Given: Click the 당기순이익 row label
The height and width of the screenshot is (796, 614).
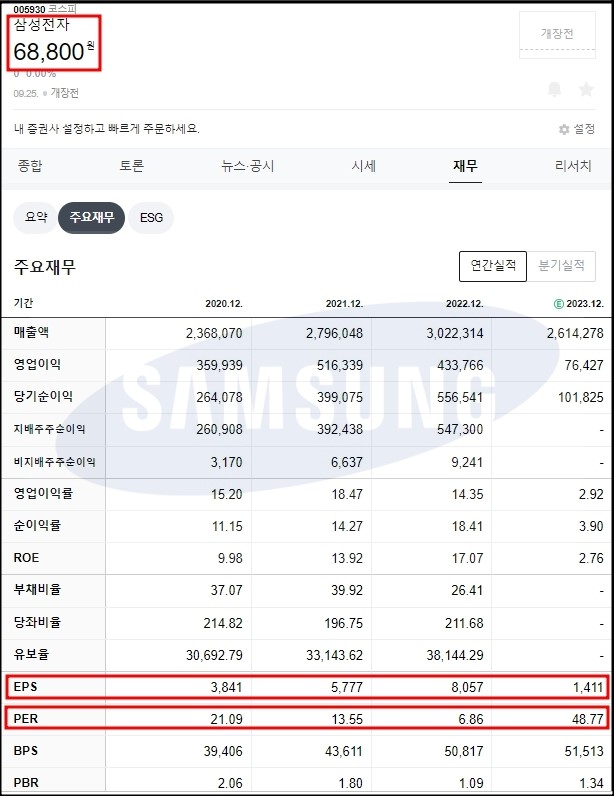Looking at the screenshot, I should tap(43, 396).
